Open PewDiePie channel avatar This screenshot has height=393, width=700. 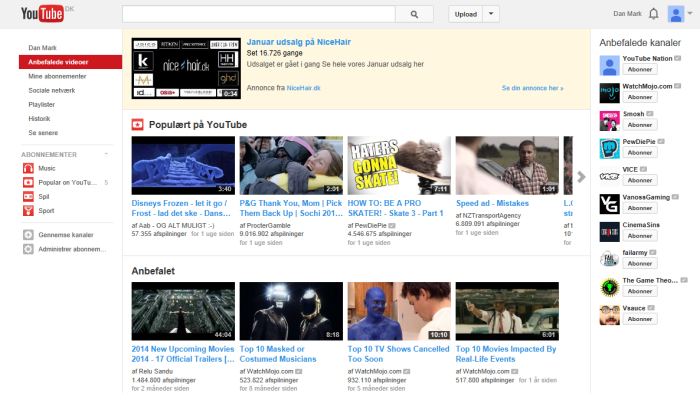tap(609, 149)
